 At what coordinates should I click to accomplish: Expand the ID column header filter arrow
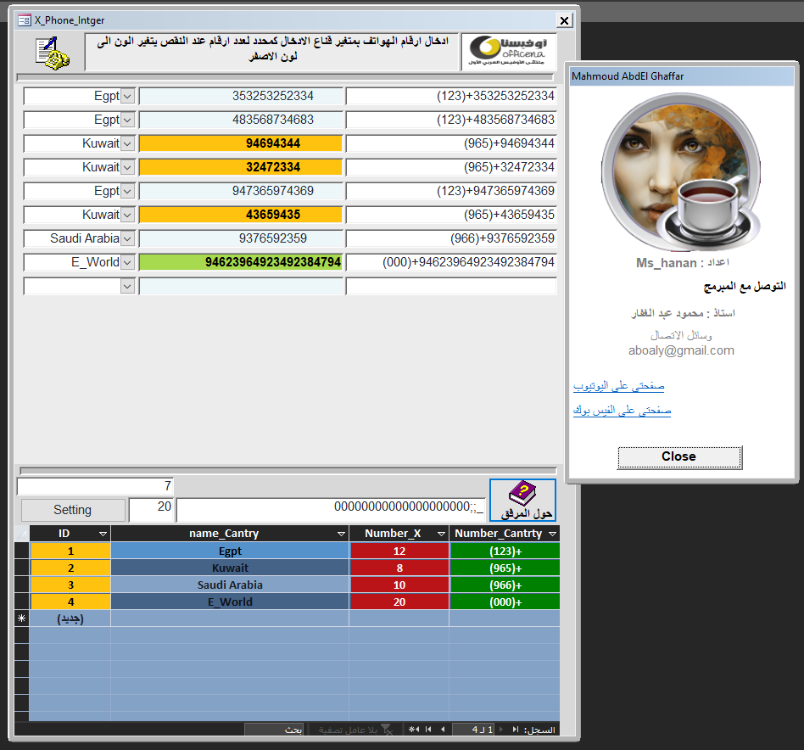(102, 534)
